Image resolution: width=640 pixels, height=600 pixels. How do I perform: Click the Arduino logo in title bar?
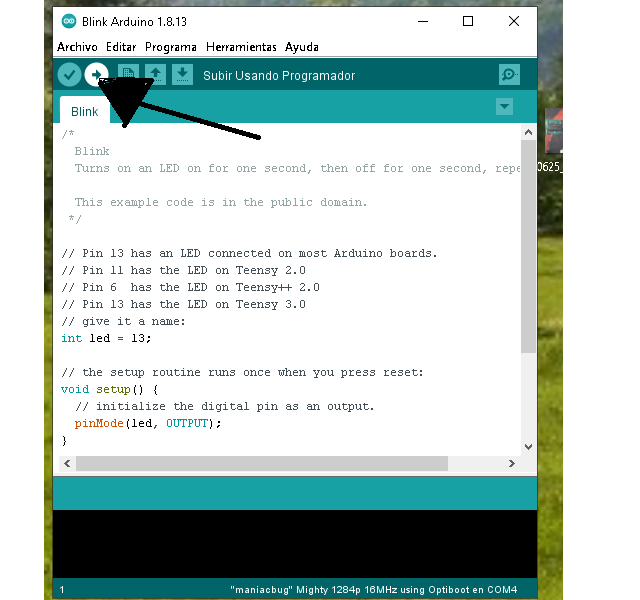pos(69,21)
